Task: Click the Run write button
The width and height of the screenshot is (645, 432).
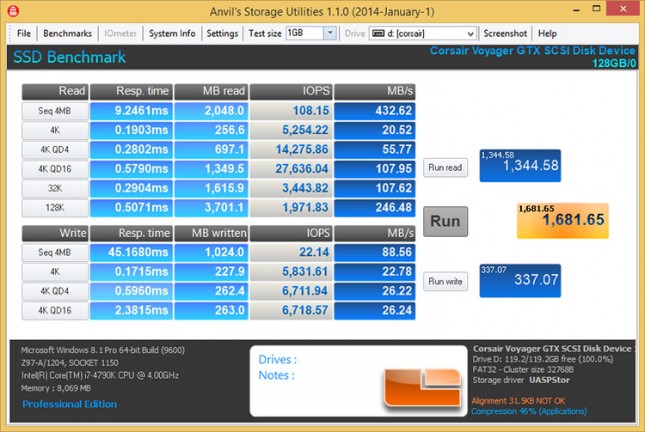Action: tap(445, 281)
